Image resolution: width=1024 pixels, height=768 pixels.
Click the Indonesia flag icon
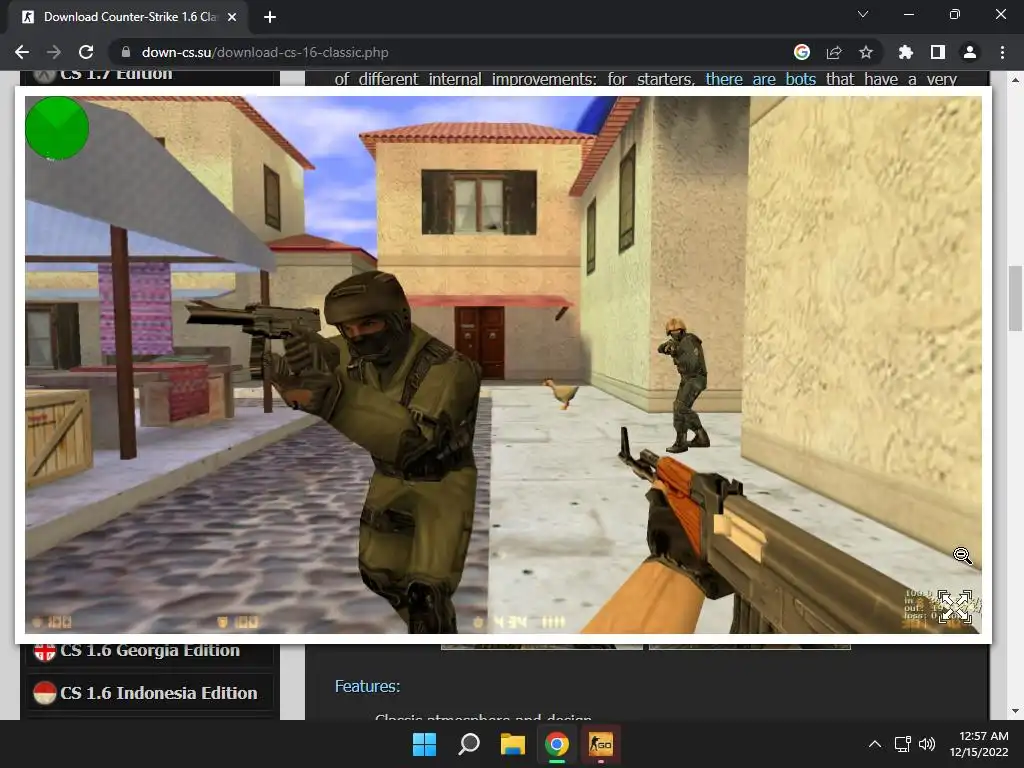point(44,693)
